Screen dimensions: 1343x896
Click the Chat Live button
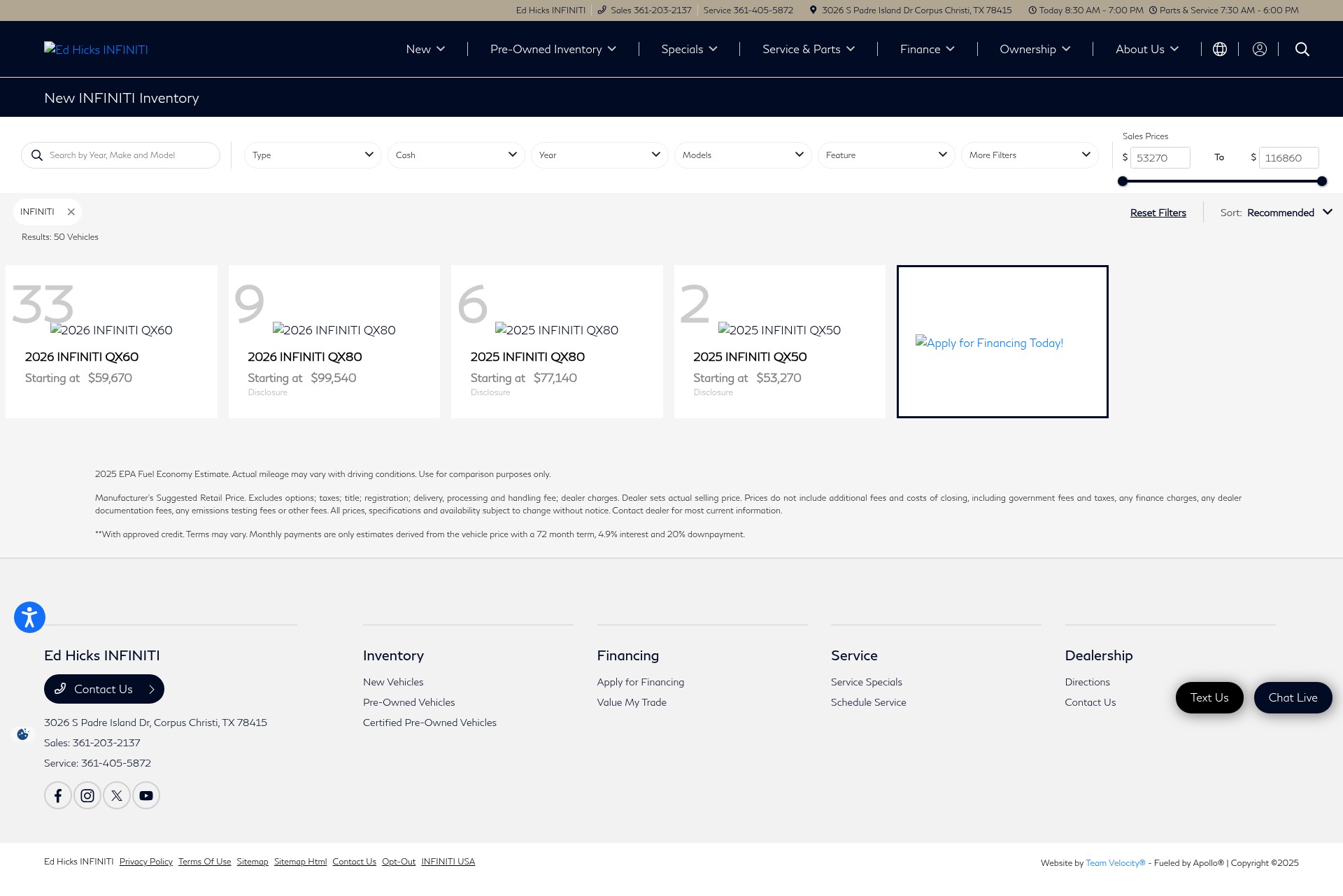pos(1293,697)
